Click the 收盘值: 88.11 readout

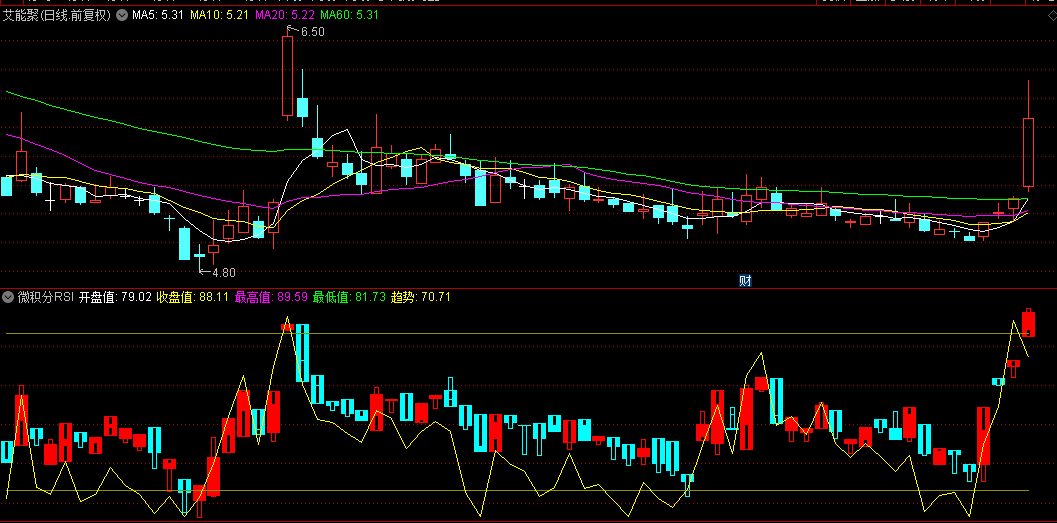[193, 297]
